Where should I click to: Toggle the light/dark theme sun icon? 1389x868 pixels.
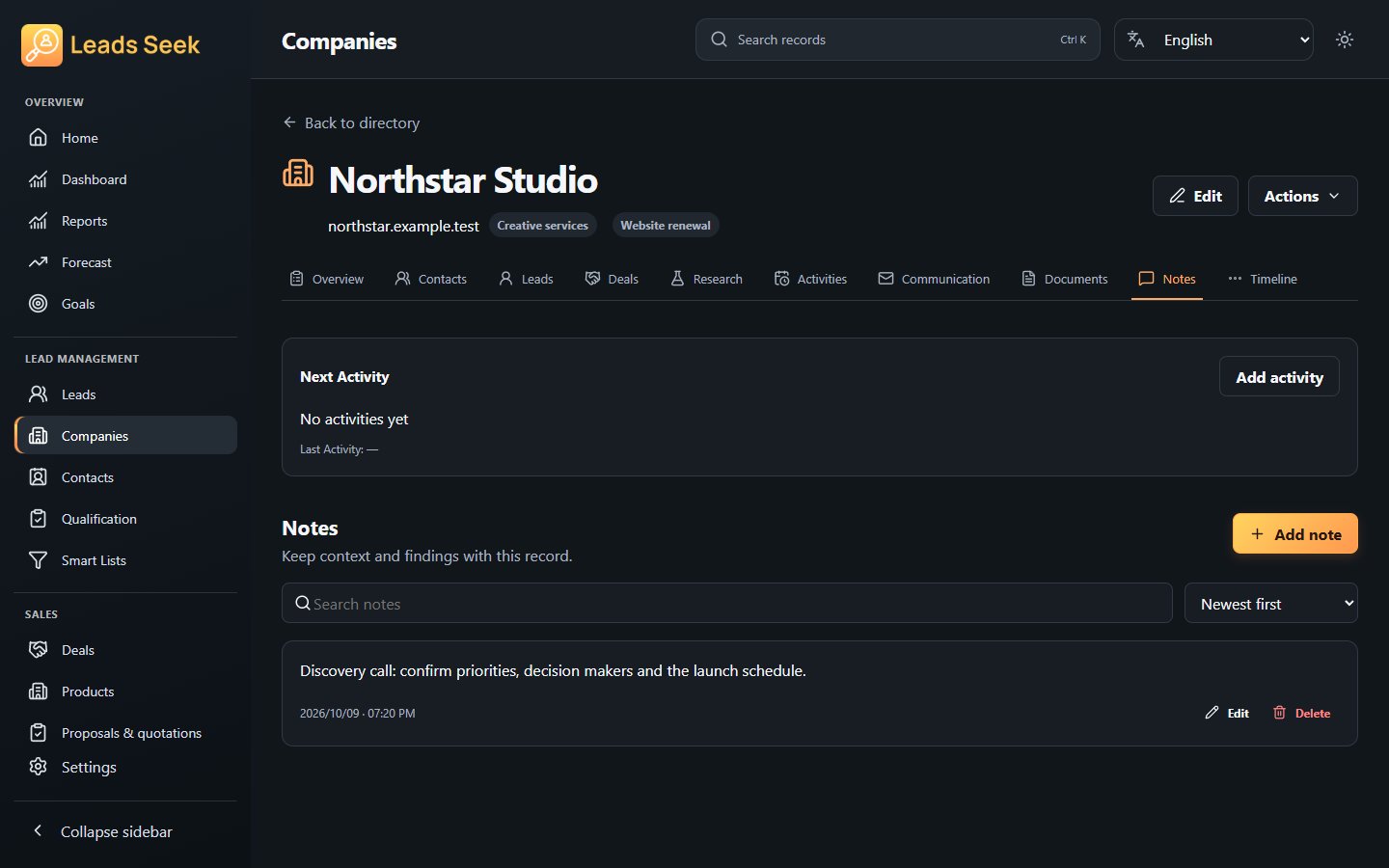pyautogui.click(x=1345, y=40)
